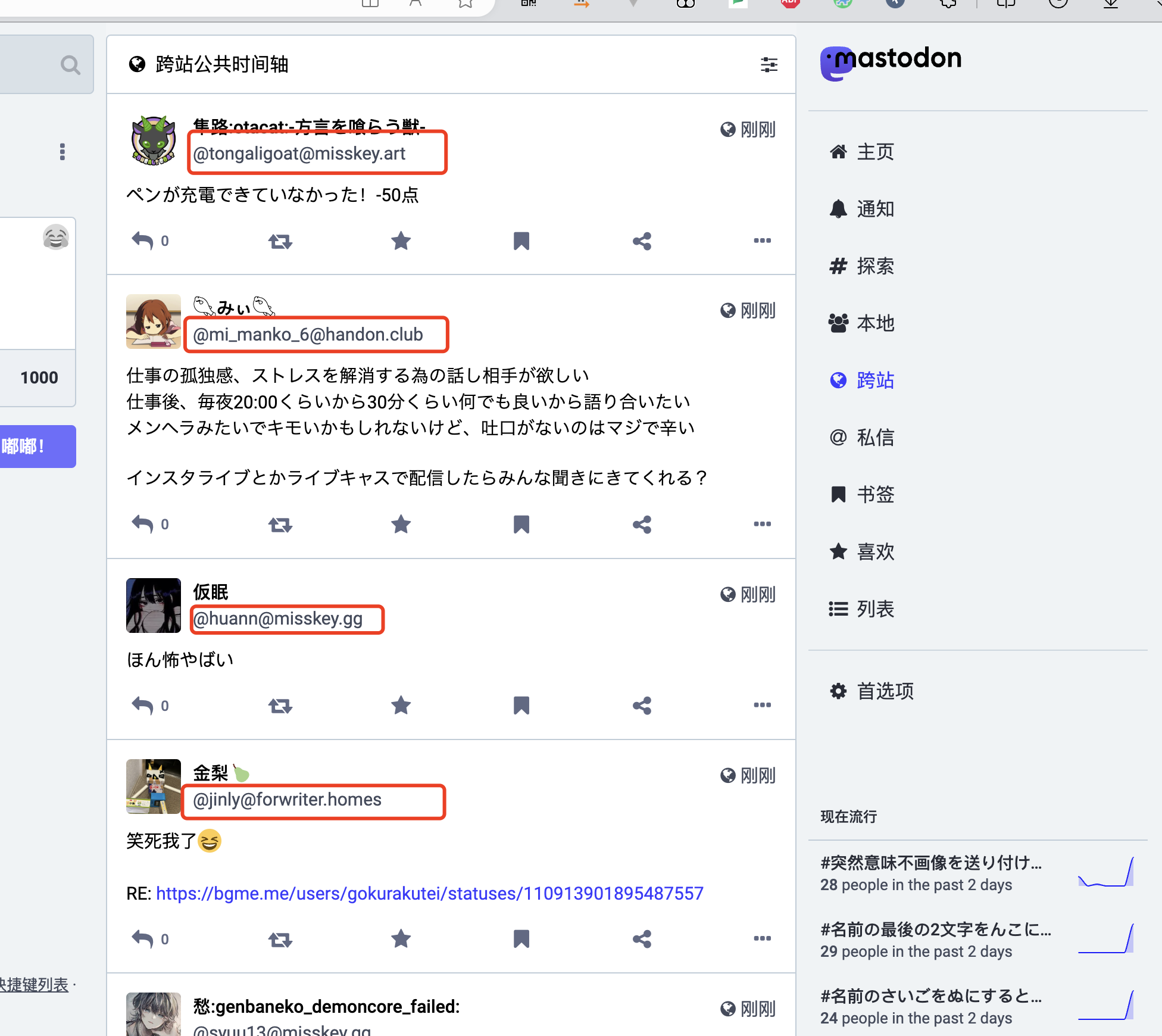Boost huann's post

tap(280, 706)
